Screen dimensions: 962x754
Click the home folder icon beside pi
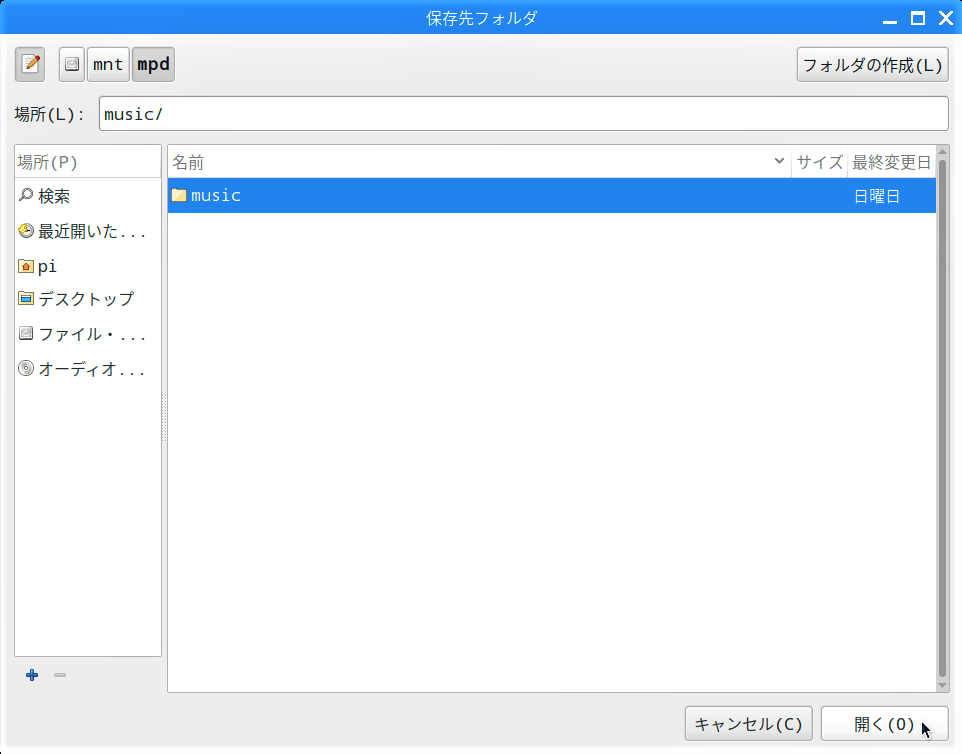[x=26, y=266]
